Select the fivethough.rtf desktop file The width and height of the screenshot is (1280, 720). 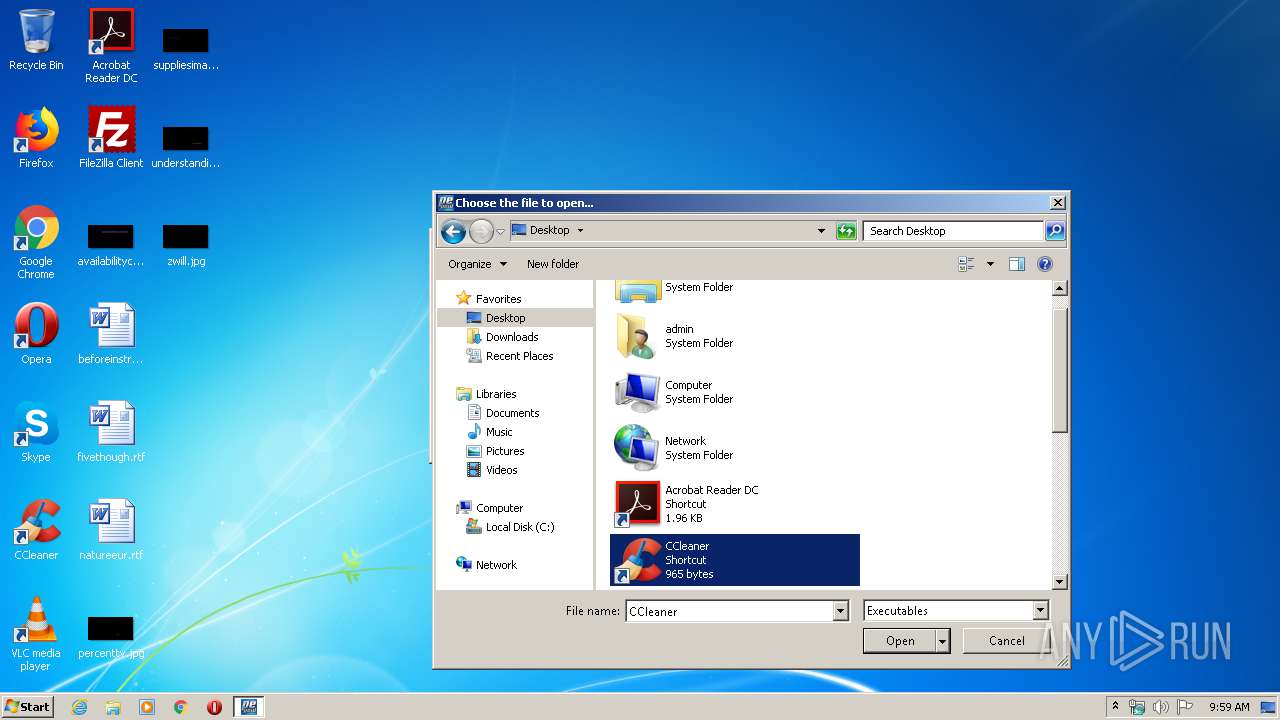111,432
